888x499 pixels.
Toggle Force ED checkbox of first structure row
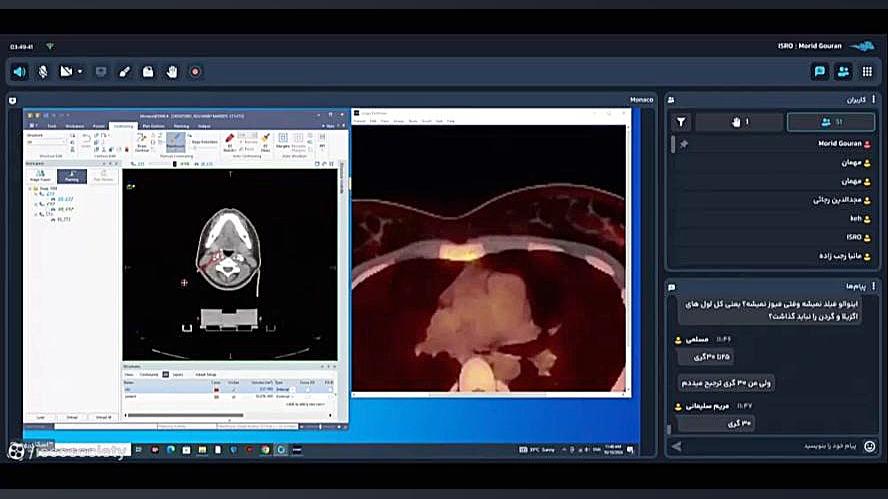coord(307,390)
